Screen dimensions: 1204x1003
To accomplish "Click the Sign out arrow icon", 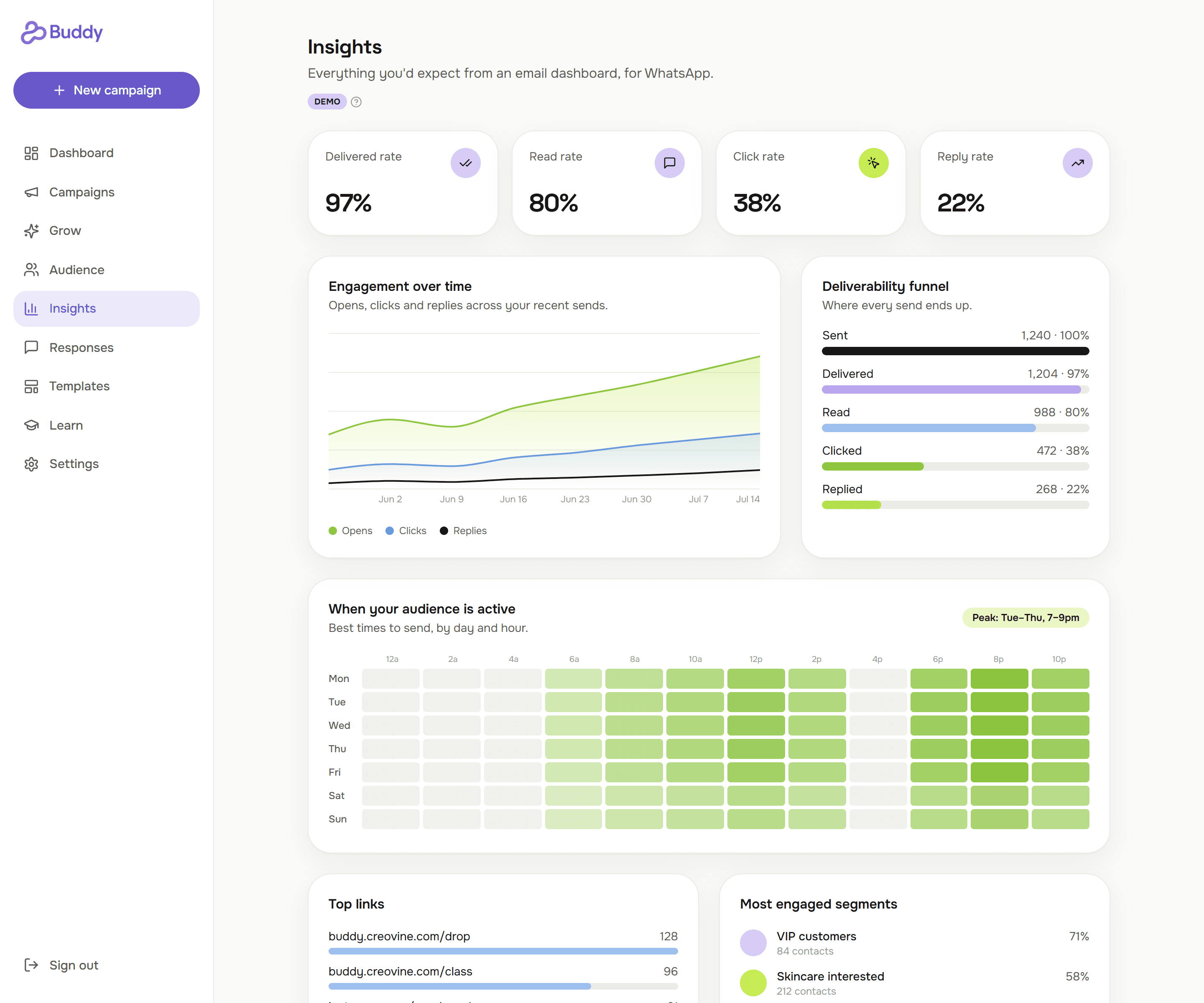I will 31,965.
